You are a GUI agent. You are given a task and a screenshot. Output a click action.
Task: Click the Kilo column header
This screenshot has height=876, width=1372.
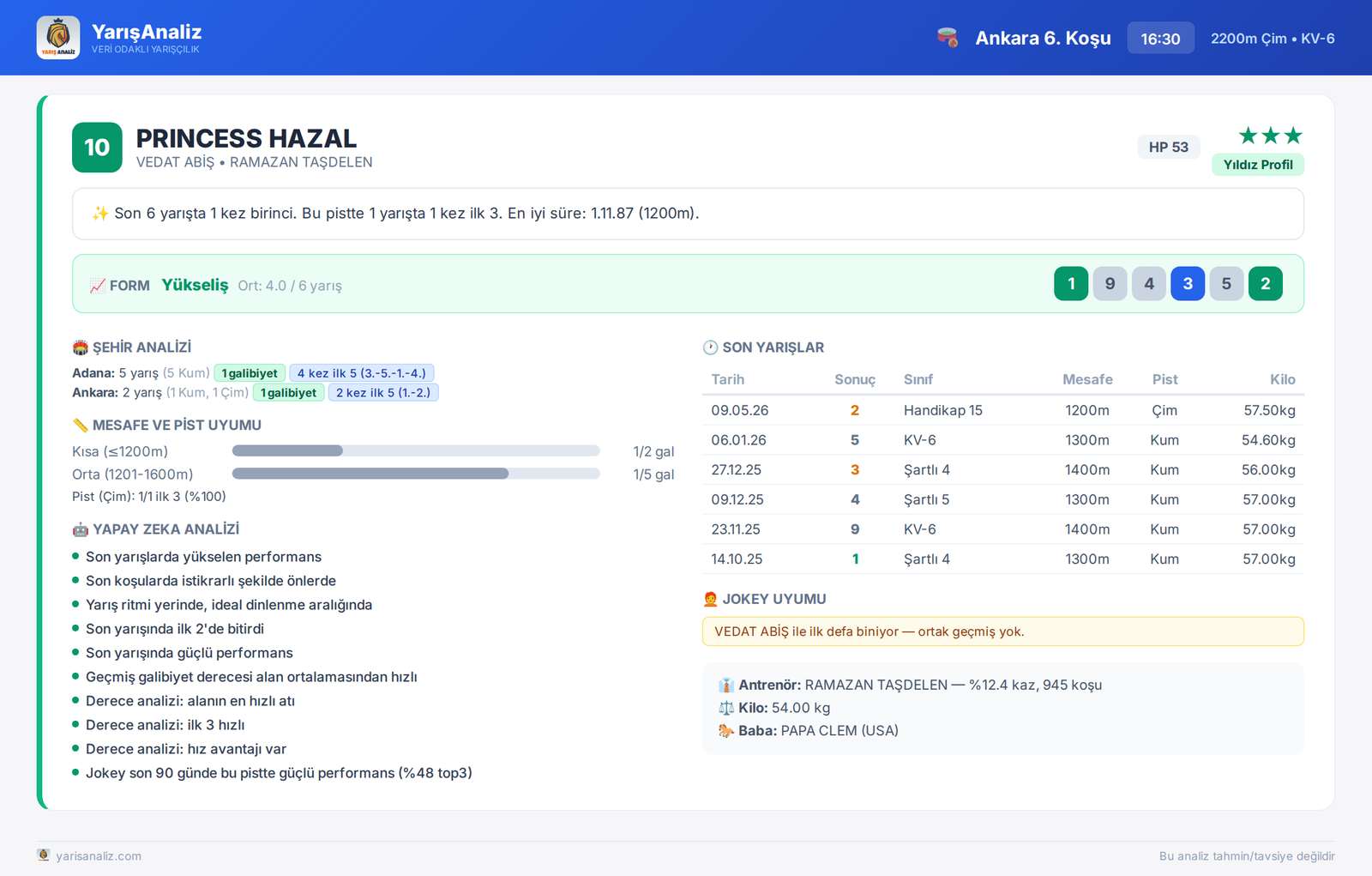coord(1283,379)
